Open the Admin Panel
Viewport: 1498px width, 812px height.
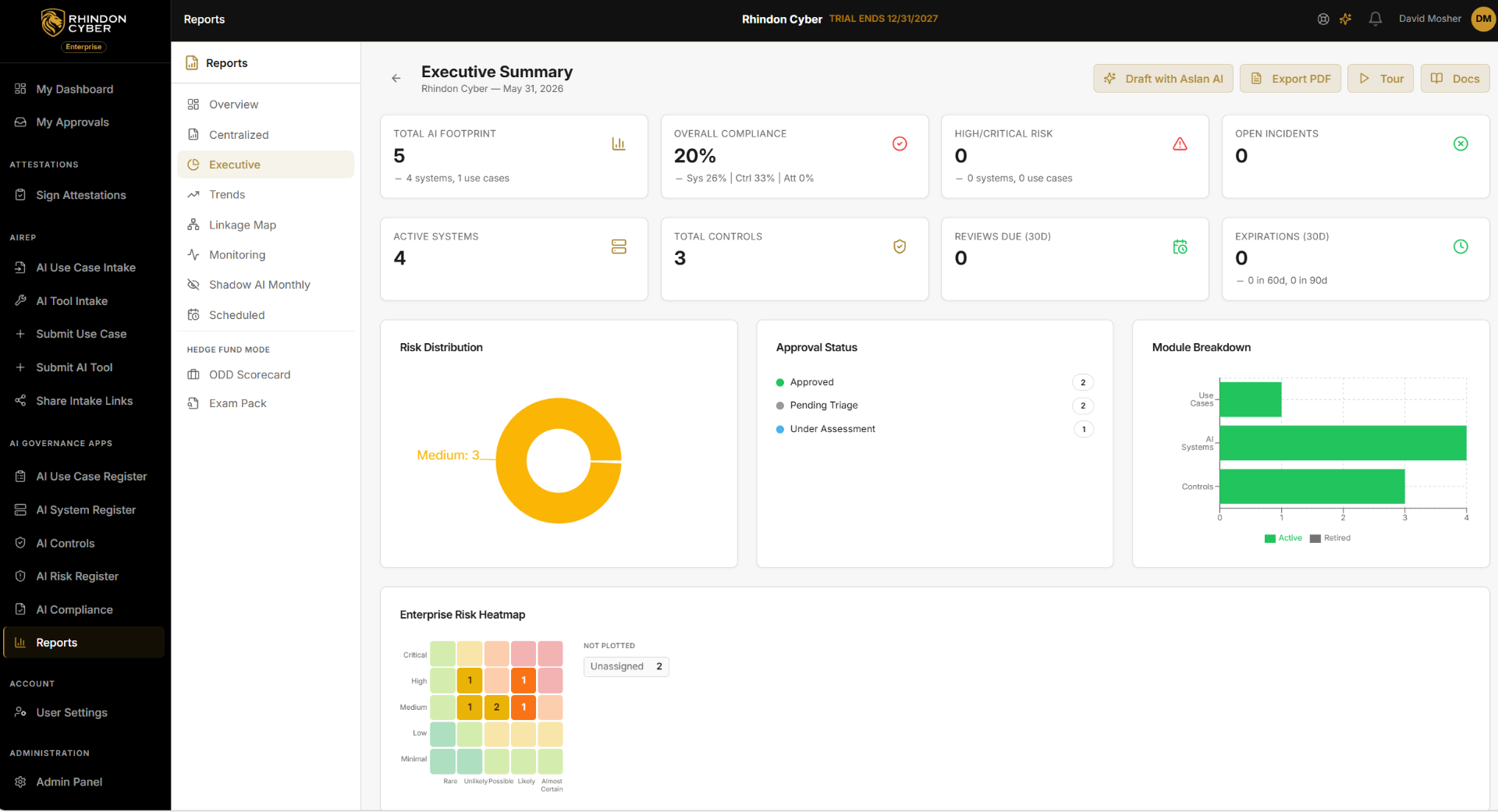click(84, 782)
